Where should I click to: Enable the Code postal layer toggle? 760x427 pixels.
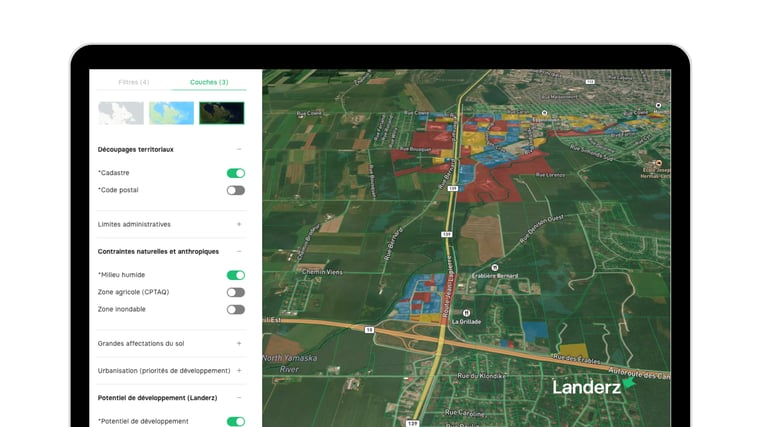(x=236, y=190)
